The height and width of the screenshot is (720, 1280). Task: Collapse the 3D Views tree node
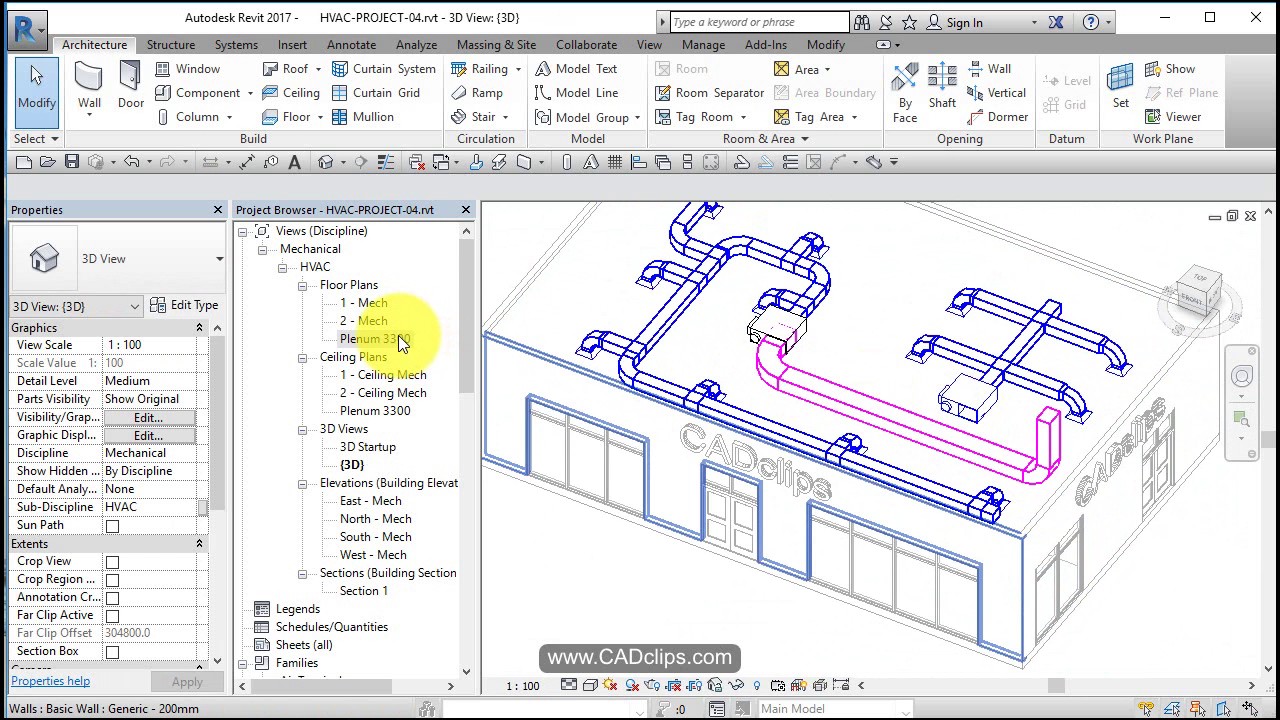pyautogui.click(x=303, y=430)
